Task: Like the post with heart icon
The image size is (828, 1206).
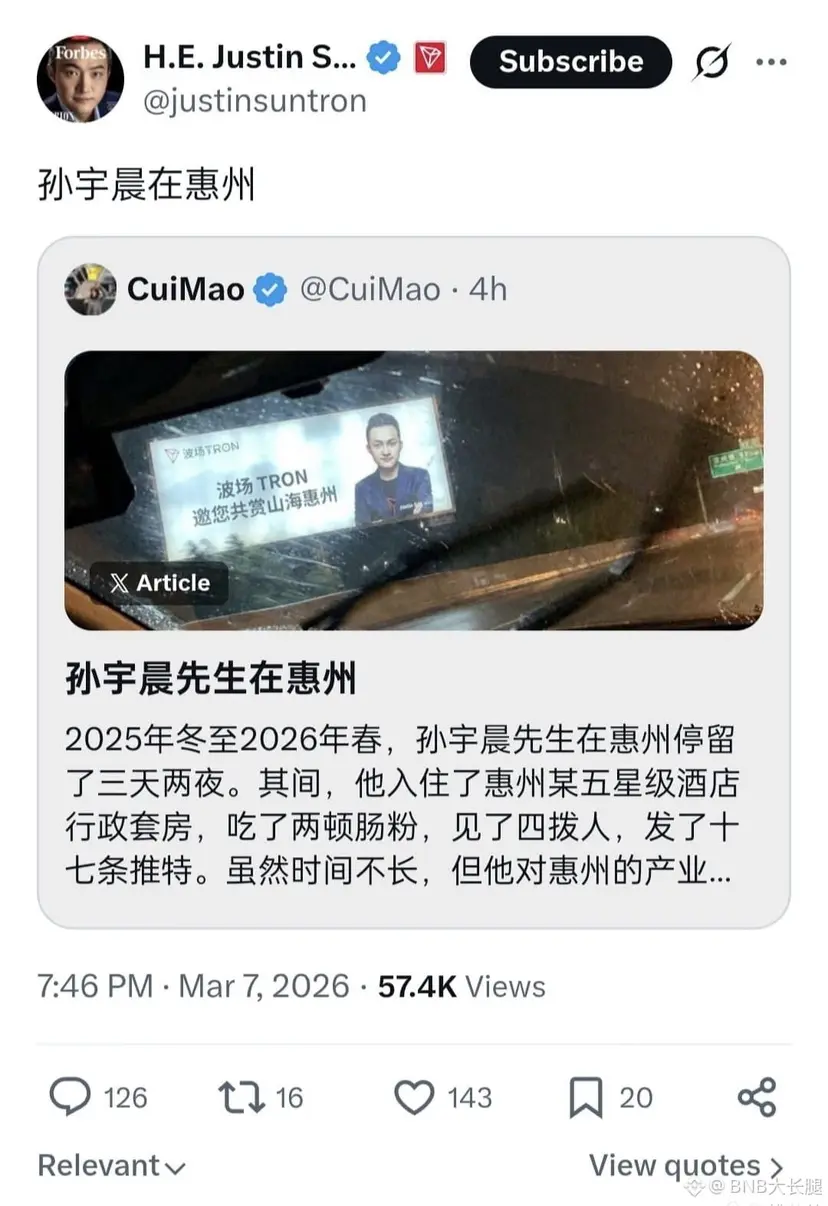Action: coord(414,1097)
